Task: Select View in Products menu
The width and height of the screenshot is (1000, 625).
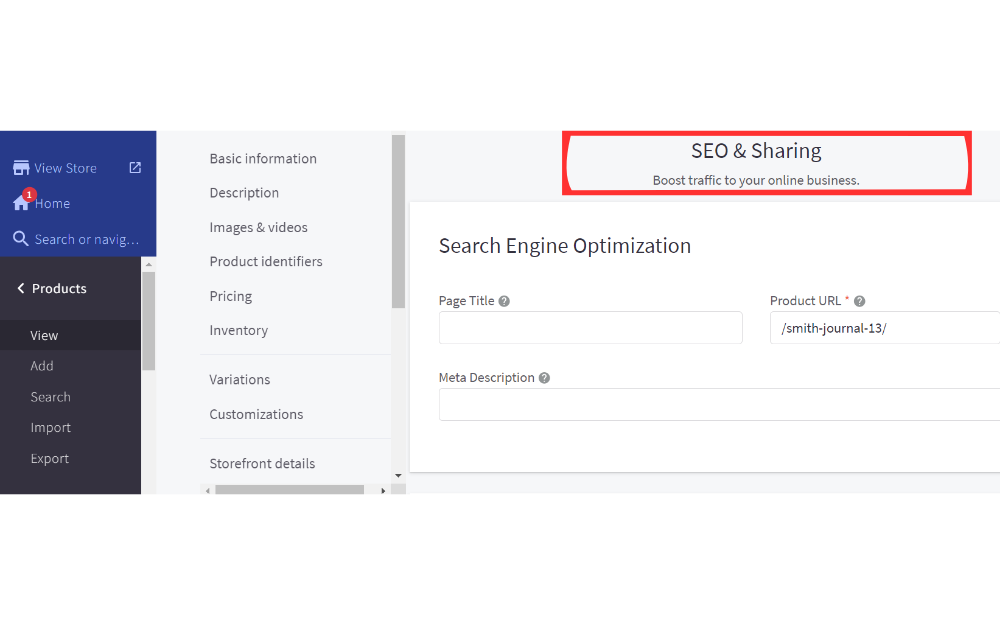Action: [x=44, y=335]
